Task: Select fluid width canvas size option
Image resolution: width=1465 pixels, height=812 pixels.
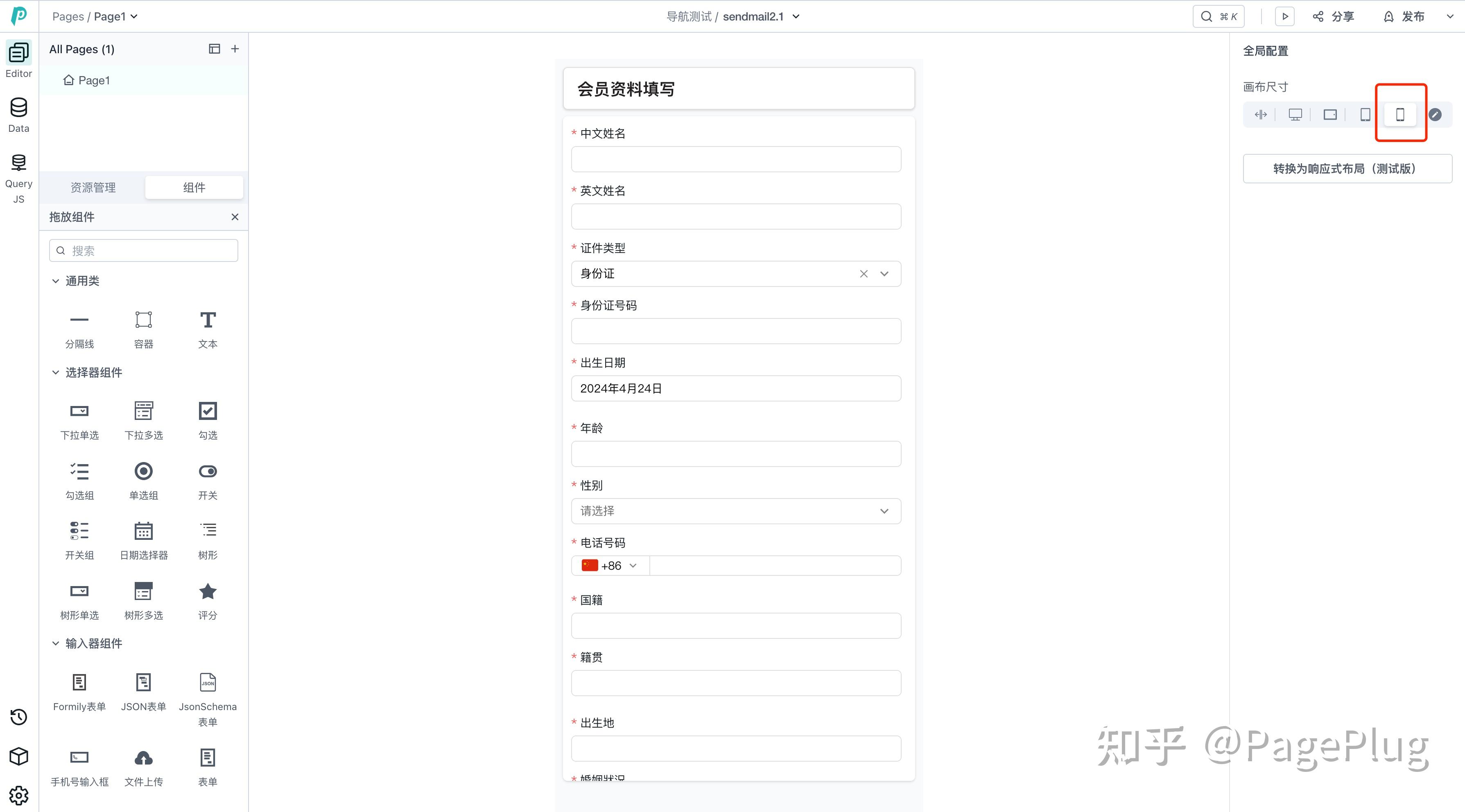Action: [1260, 115]
